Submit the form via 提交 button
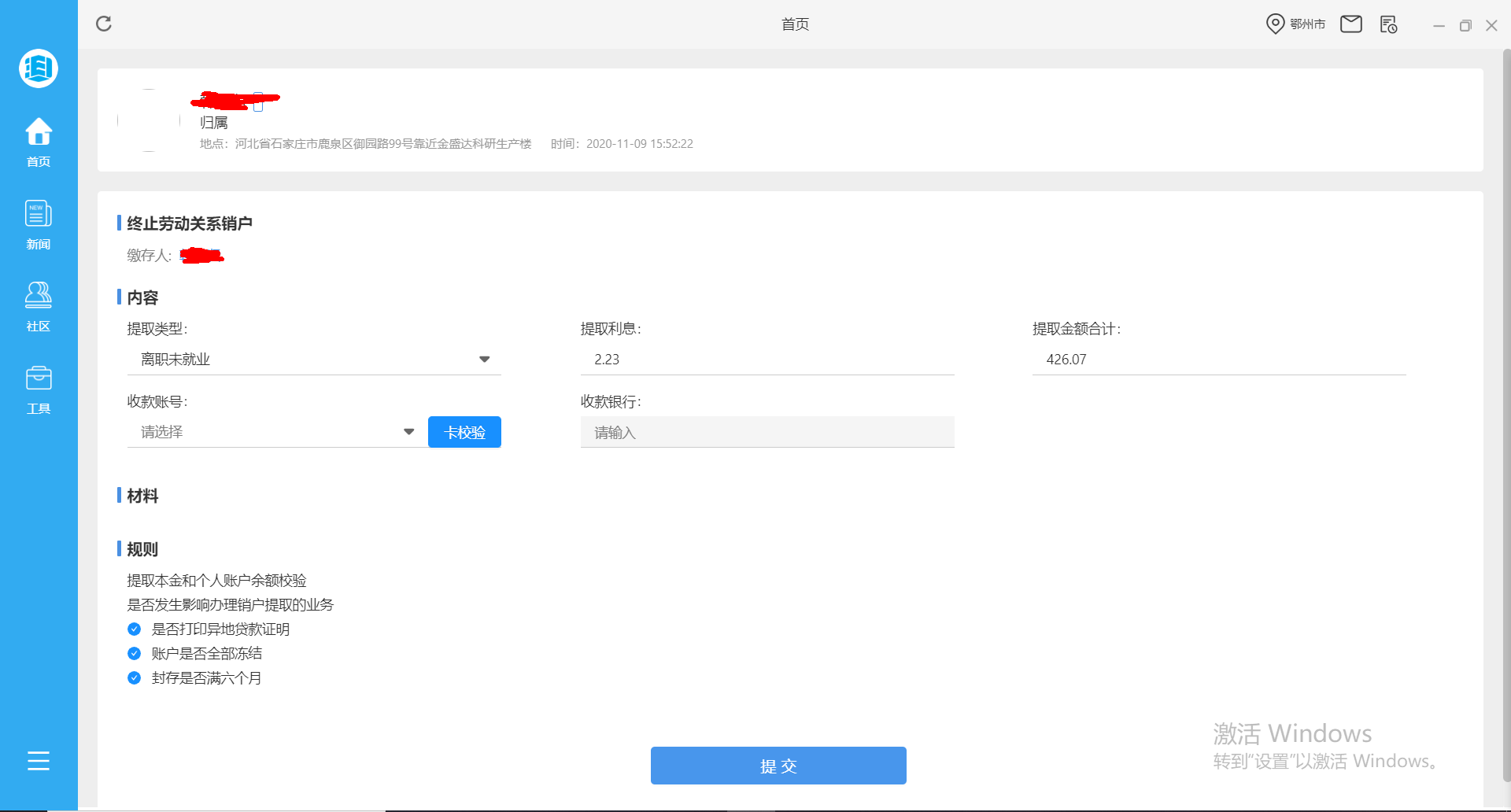This screenshot has height=812, width=1511. 778,765
